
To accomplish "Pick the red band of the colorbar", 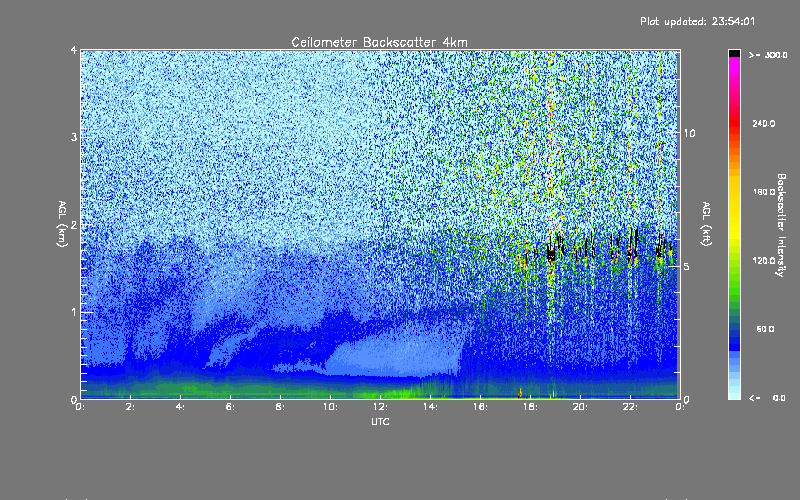I will point(734,122).
